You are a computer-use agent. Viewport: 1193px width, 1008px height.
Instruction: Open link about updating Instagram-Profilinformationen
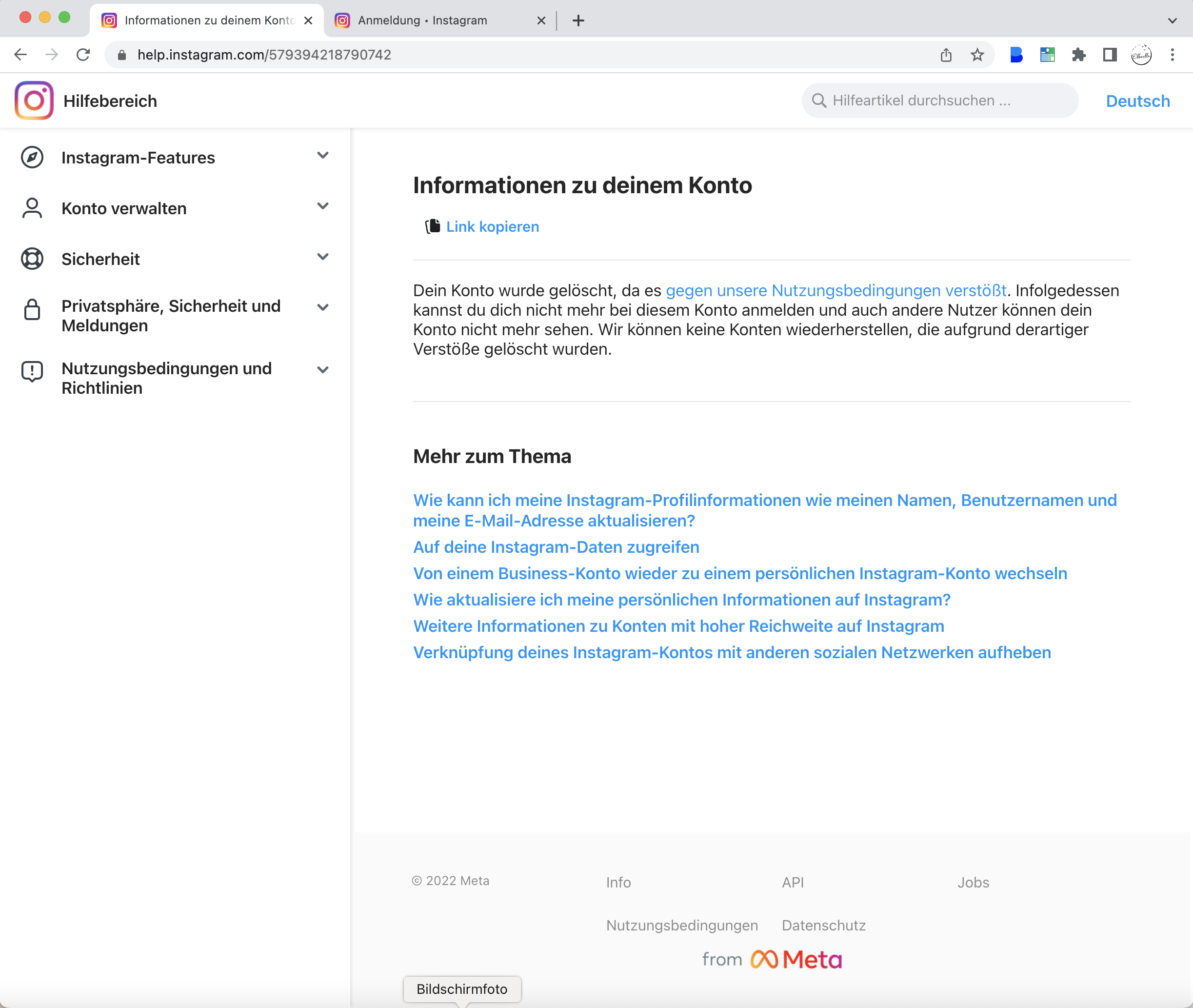click(x=765, y=510)
